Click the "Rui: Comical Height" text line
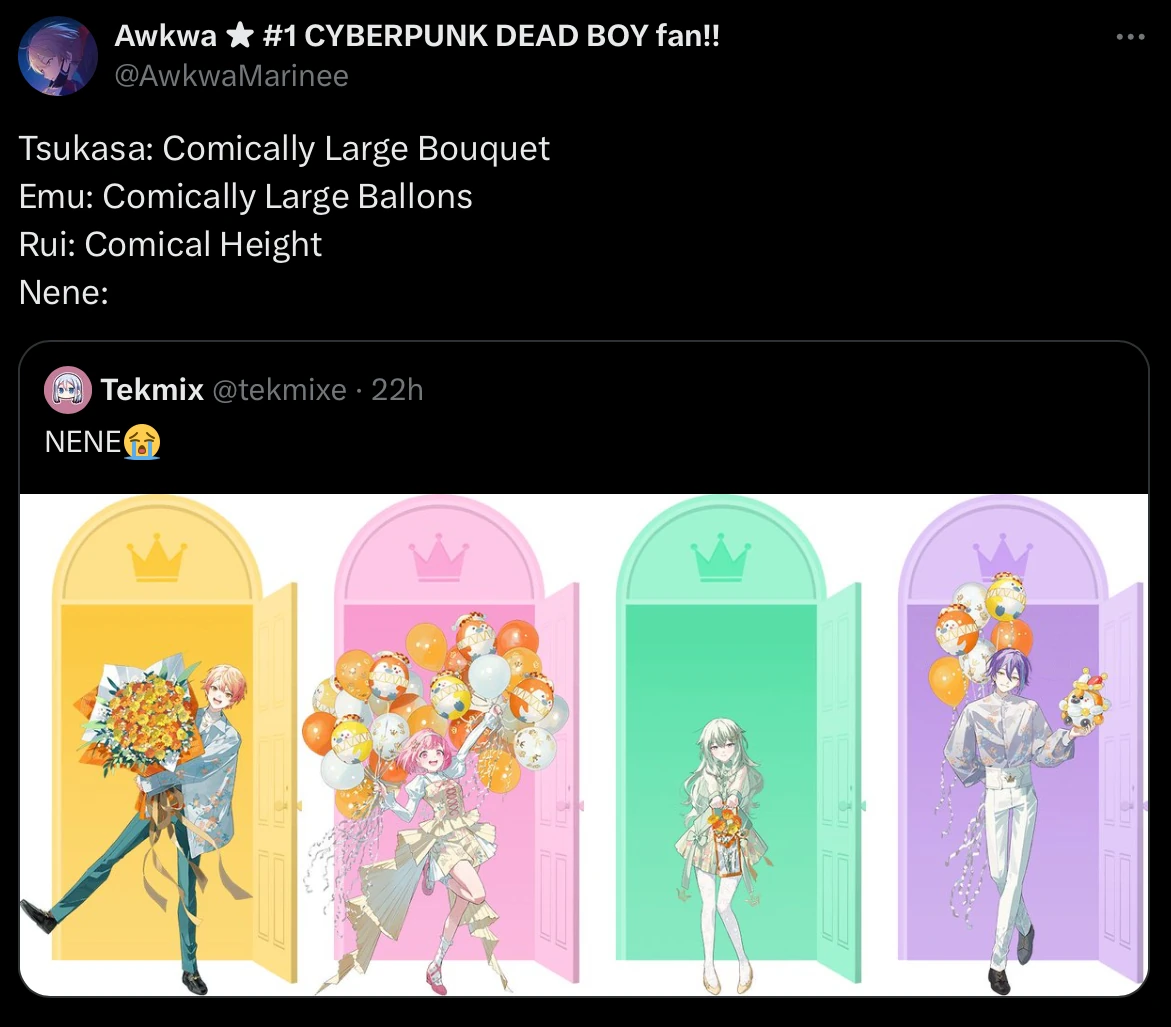Image resolution: width=1171 pixels, height=1027 pixels. (x=170, y=245)
